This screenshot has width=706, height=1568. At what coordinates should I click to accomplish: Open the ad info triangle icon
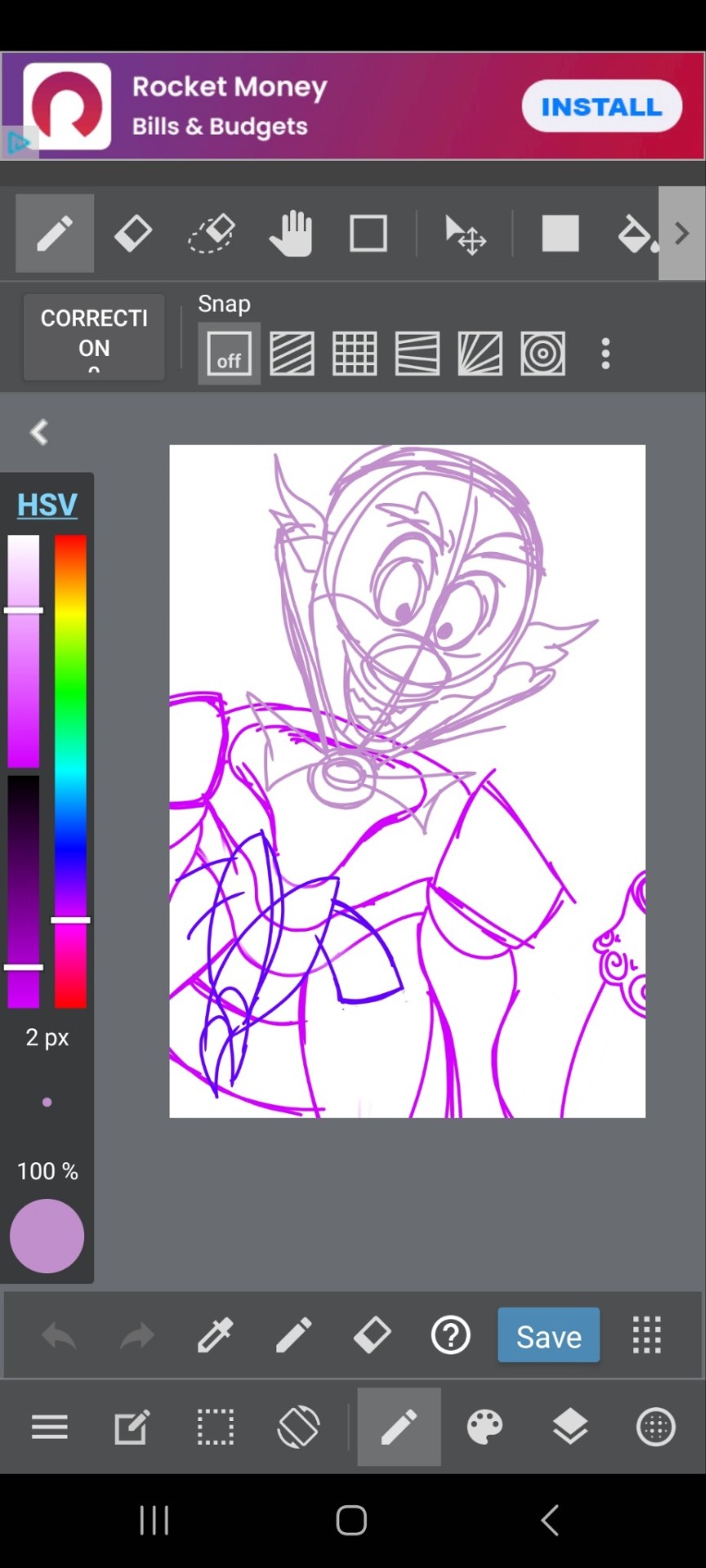click(19, 143)
